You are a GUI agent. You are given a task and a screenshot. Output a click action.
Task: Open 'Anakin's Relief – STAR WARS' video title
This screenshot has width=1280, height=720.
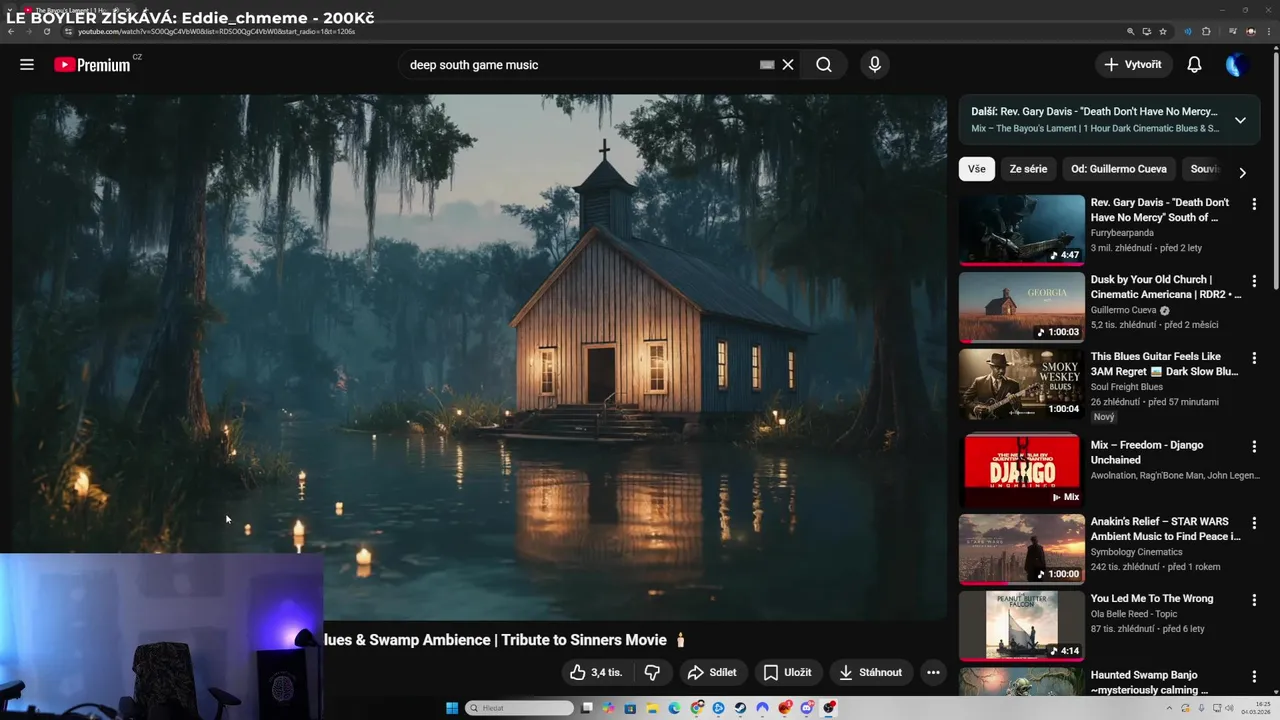(1166, 529)
